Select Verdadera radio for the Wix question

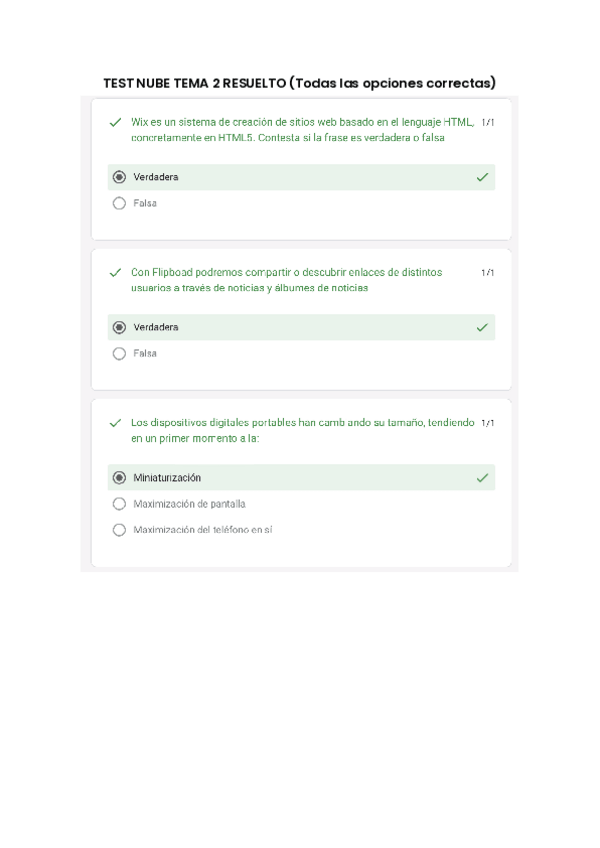tap(120, 177)
